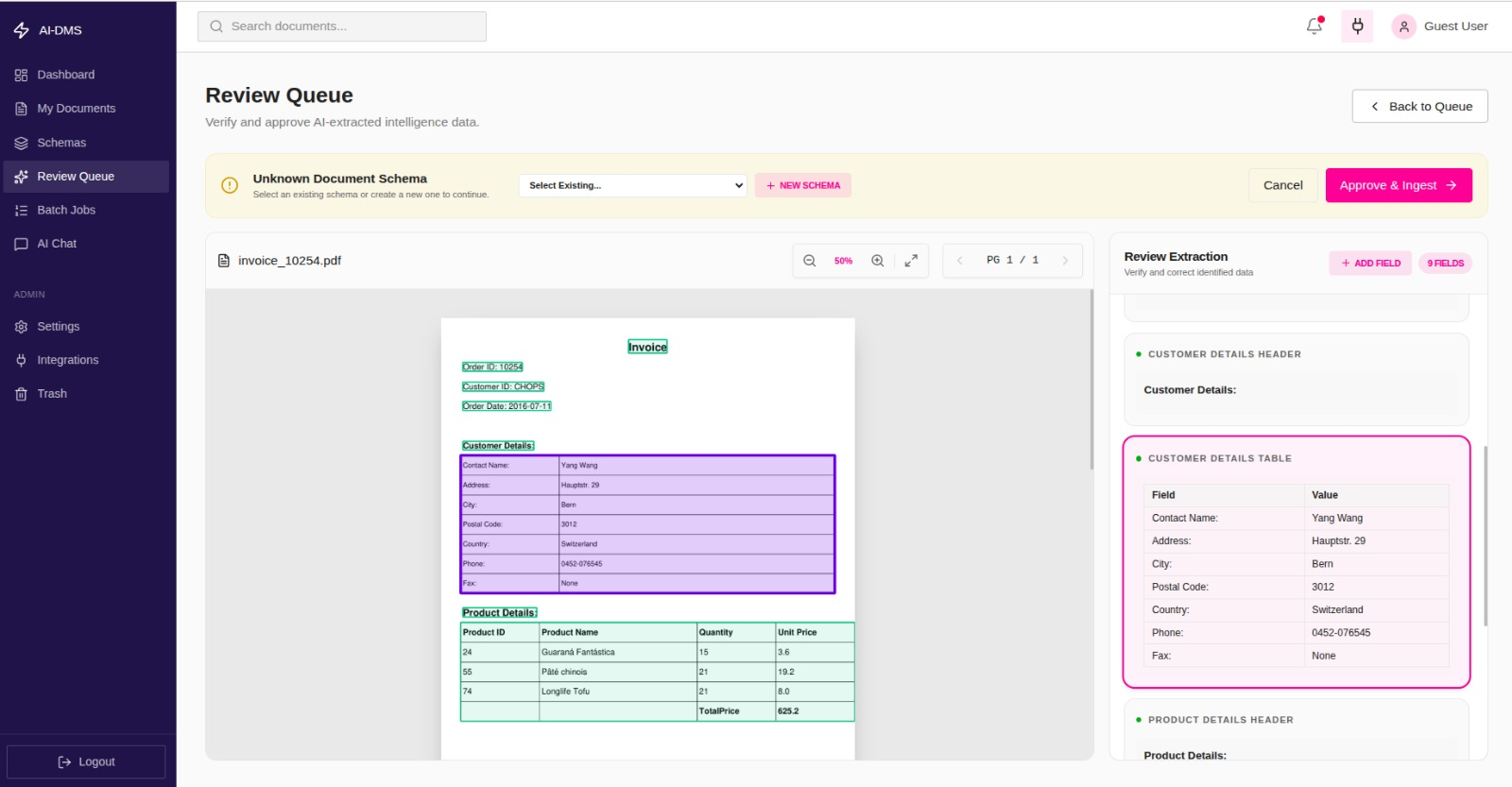Select the Order Date: 2016-07-11 highlighted region
The image size is (1512, 787).
[x=507, y=406]
